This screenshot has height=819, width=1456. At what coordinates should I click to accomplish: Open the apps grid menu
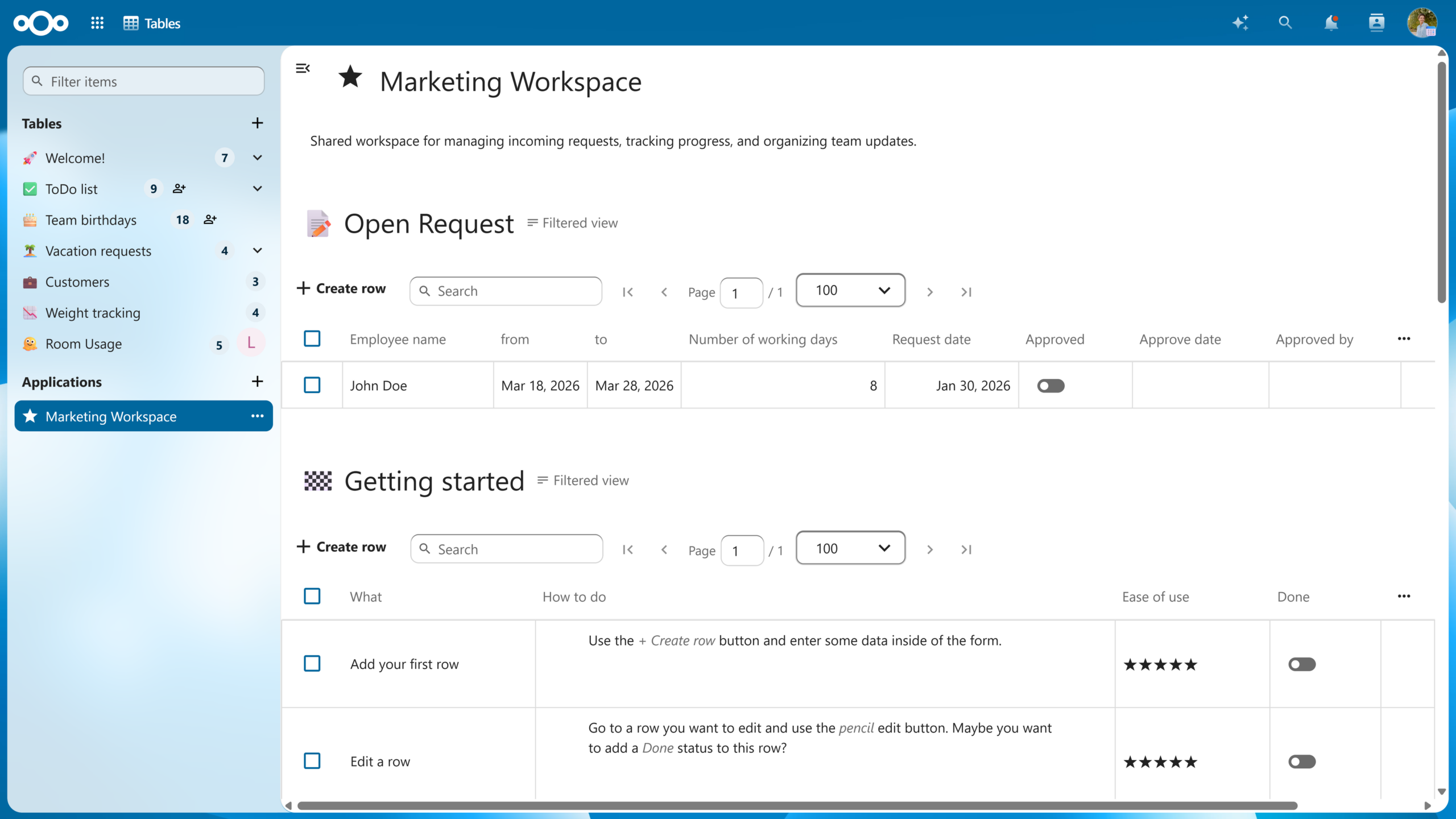[x=97, y=23]
